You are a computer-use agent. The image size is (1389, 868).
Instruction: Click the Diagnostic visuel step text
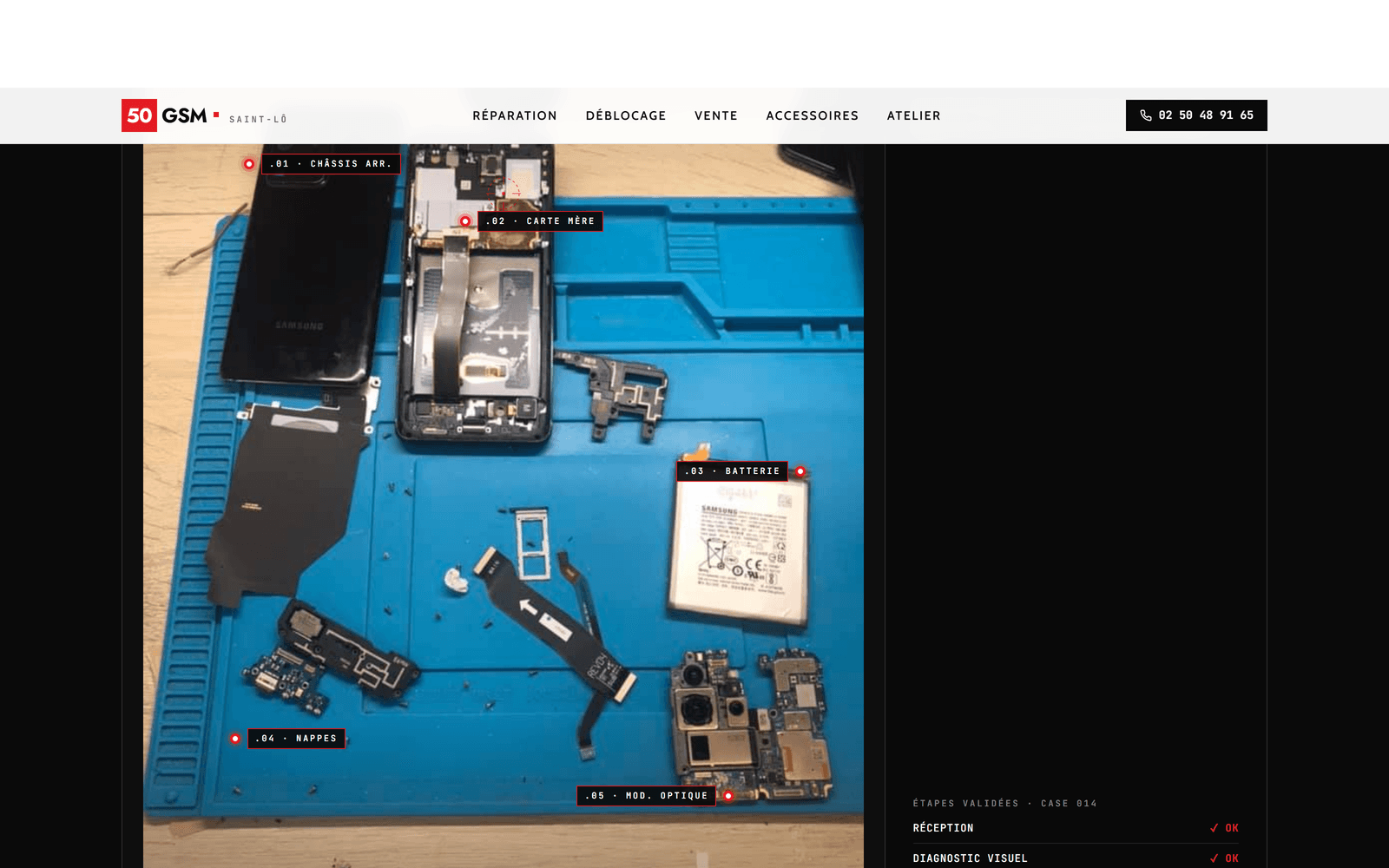pyautogui.click(x=971, y=858)
